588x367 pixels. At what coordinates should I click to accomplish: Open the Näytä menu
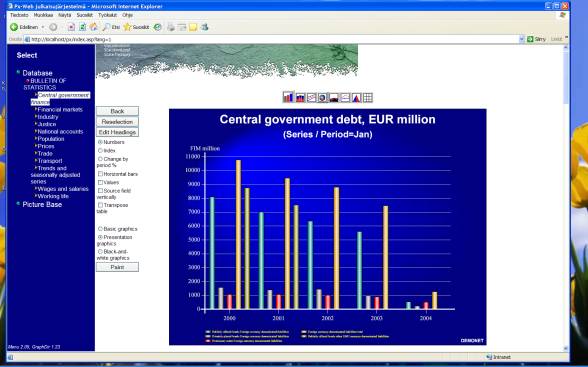click(x=64, y=15)
